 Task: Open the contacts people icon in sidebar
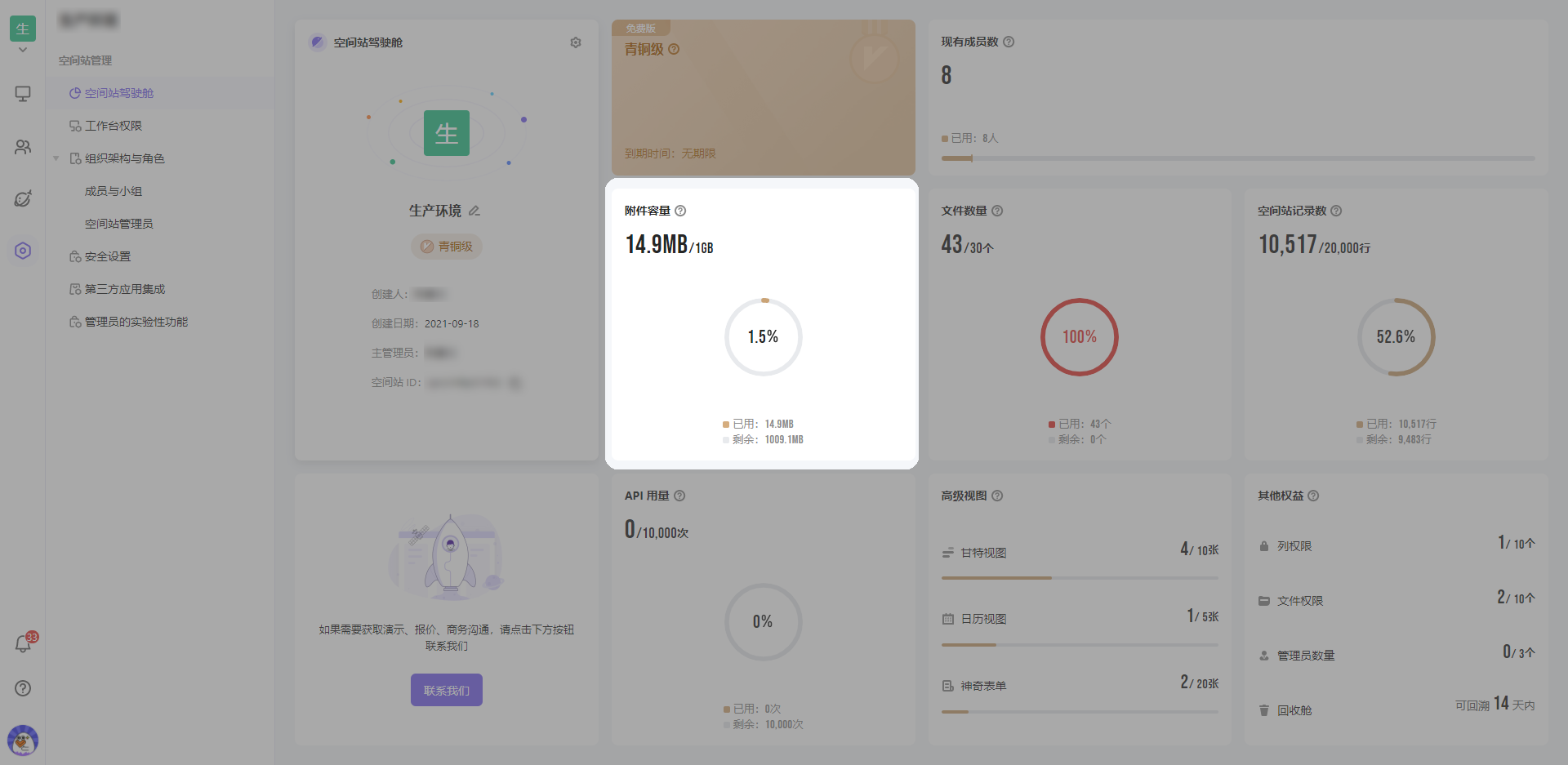23,147
